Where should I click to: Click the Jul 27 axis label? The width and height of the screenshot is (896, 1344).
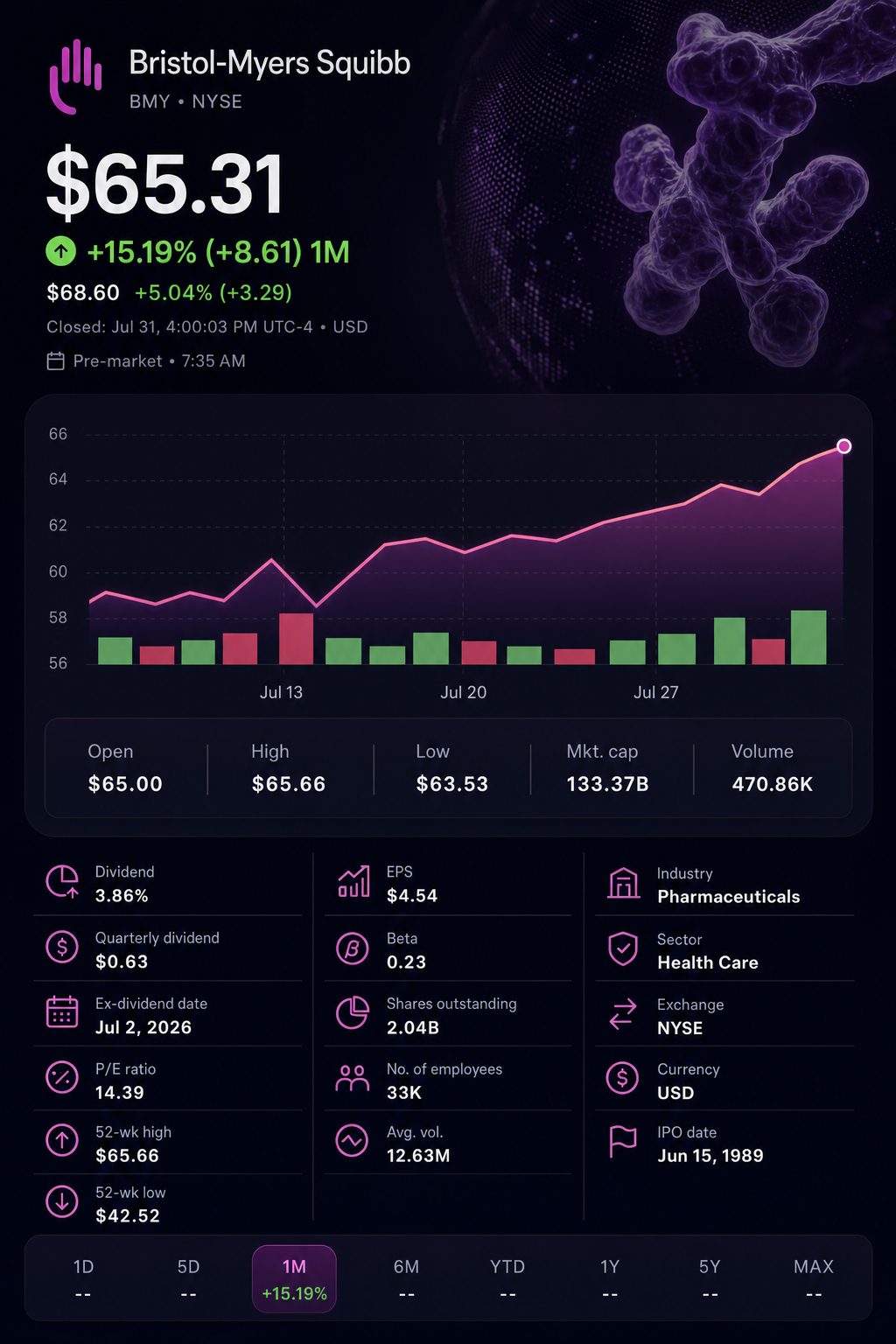click(x=656, y=692)
